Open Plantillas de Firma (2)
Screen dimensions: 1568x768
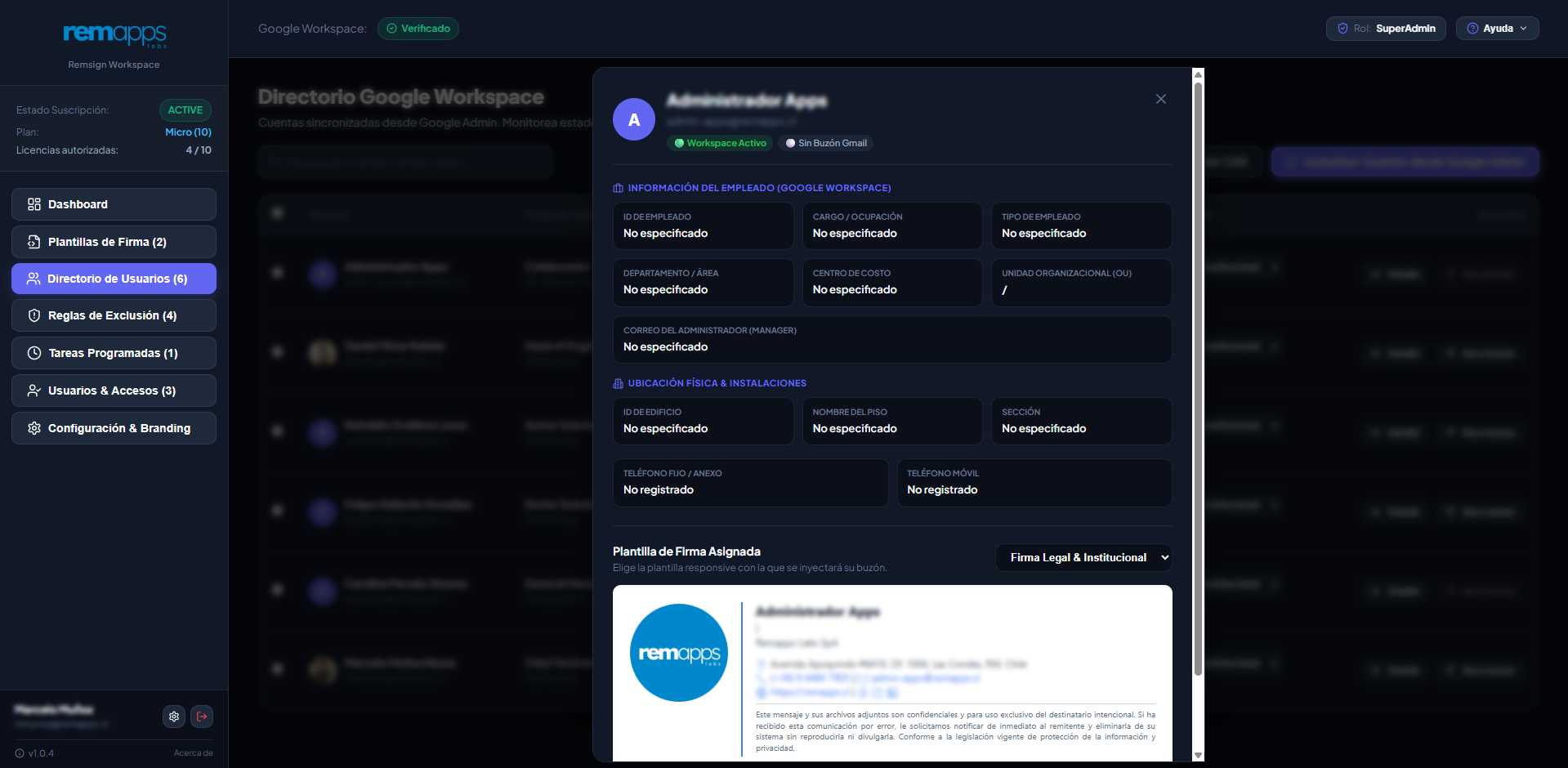tap(114, 242)
